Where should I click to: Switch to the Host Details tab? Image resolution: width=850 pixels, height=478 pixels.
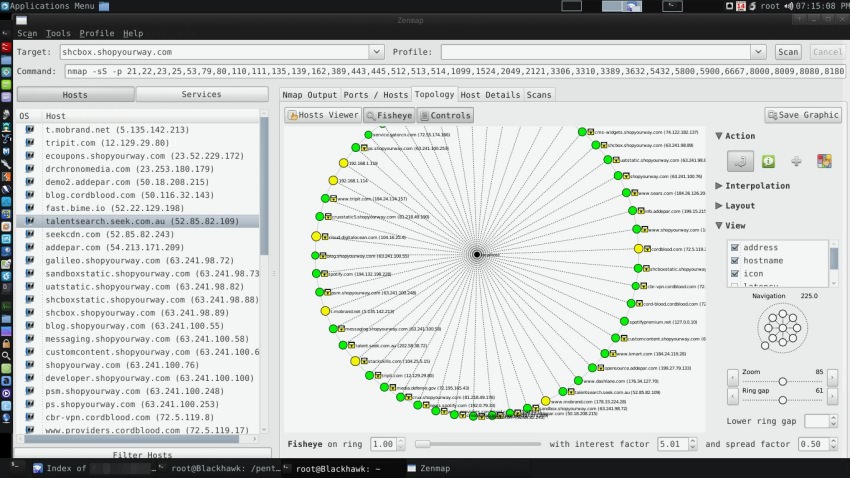[x=489, y=94]
